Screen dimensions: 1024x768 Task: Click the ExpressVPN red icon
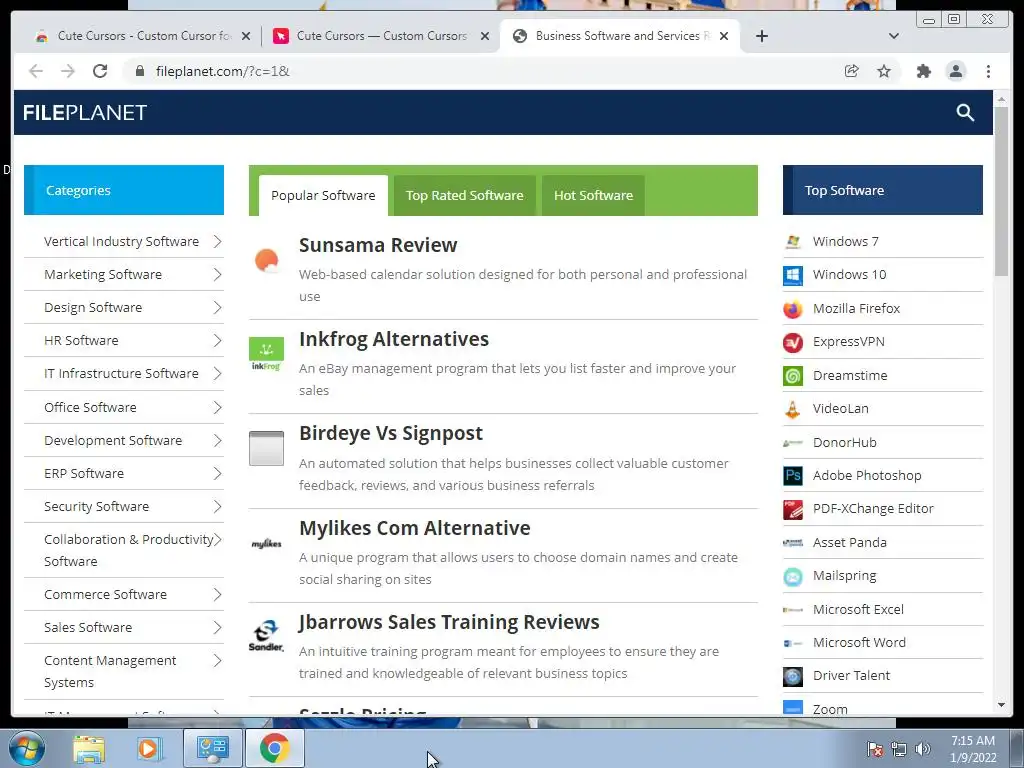793,342
